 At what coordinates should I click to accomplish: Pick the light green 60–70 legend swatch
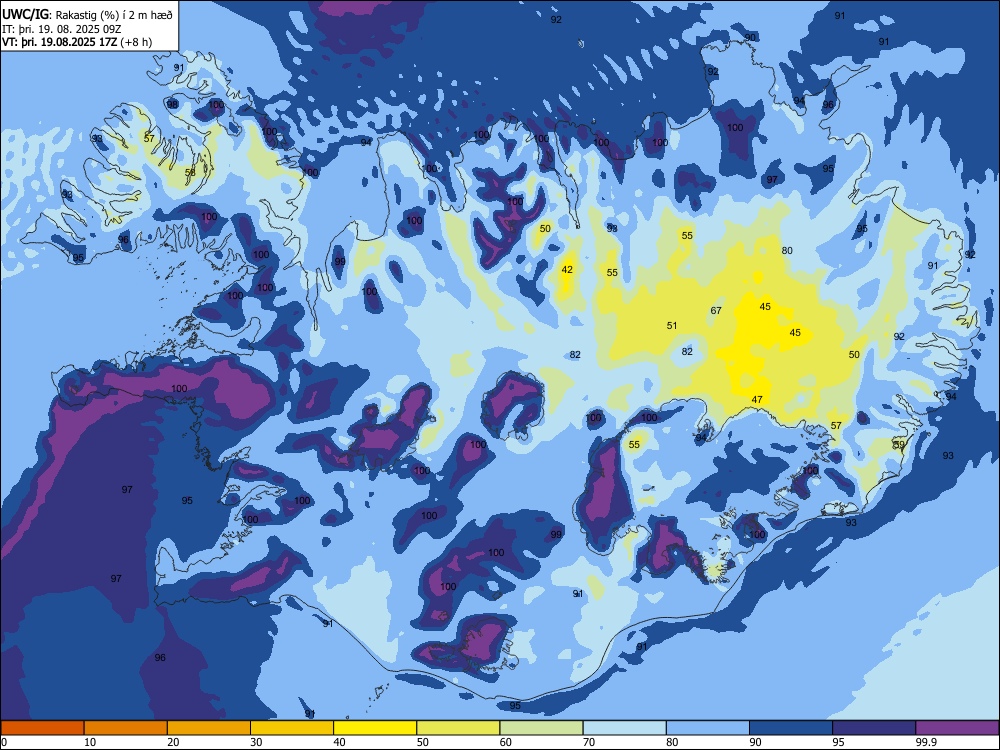[541, 728]
